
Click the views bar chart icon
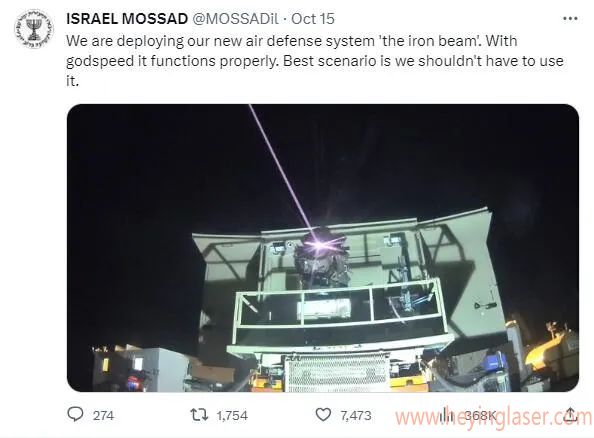[446, 415]
